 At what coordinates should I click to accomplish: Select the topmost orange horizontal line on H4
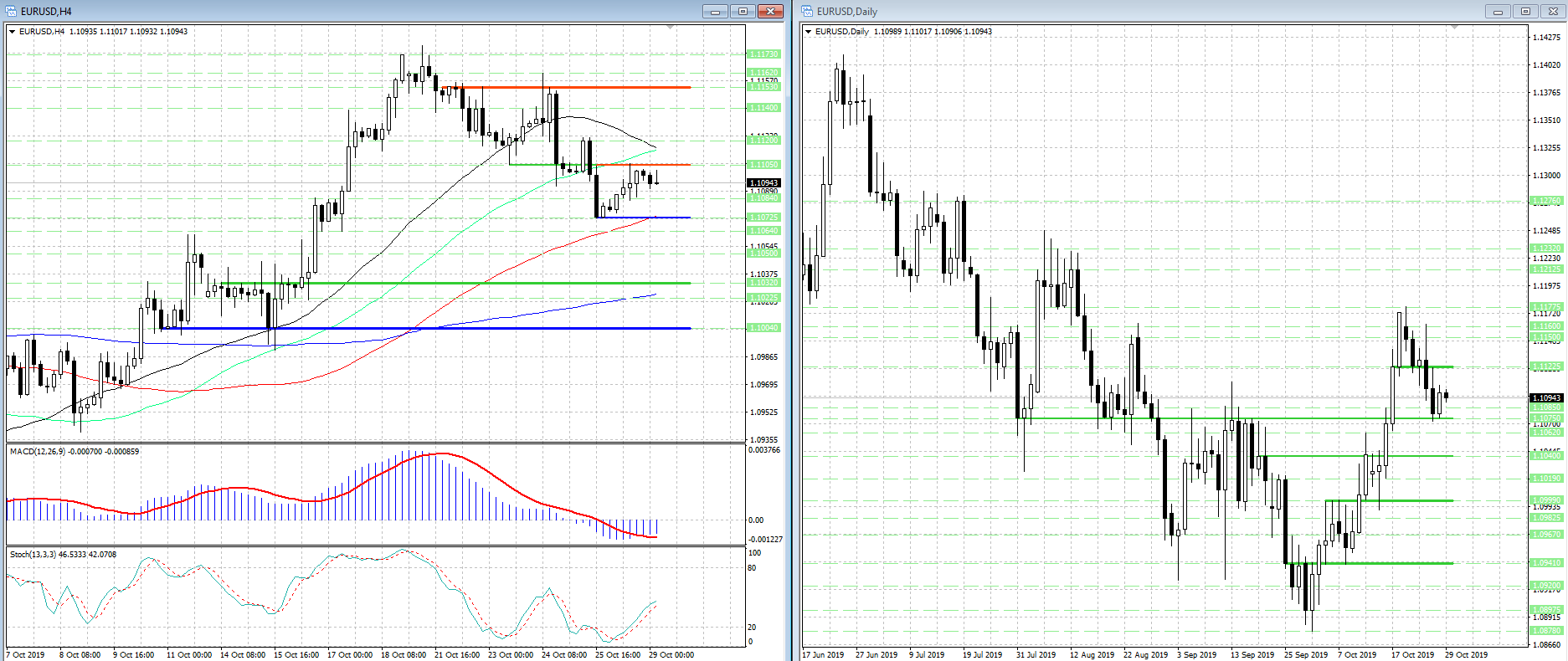pyautogui.click(x=578, y=87)
